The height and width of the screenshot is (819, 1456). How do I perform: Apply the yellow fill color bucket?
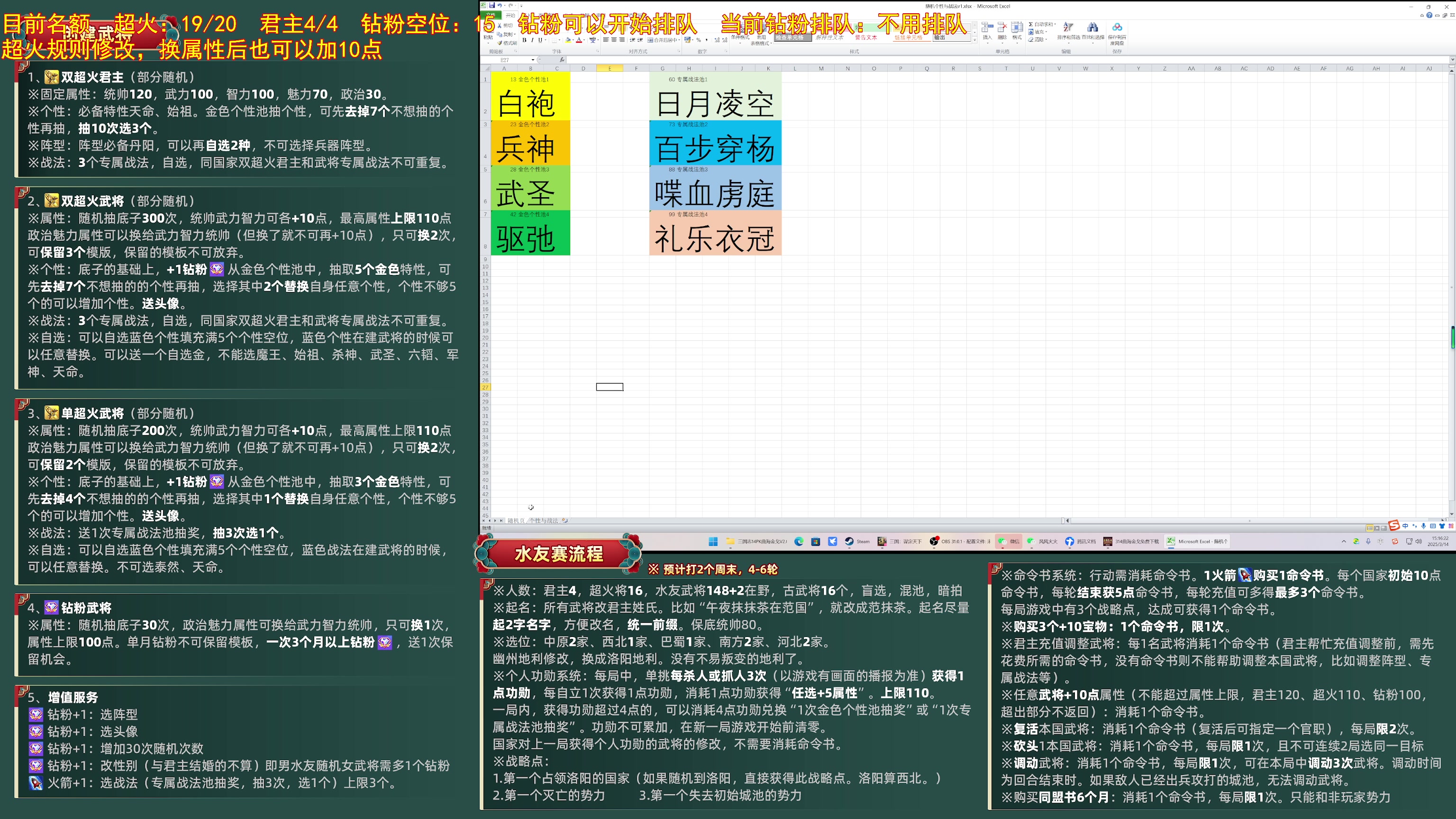(x=568, y=40)
